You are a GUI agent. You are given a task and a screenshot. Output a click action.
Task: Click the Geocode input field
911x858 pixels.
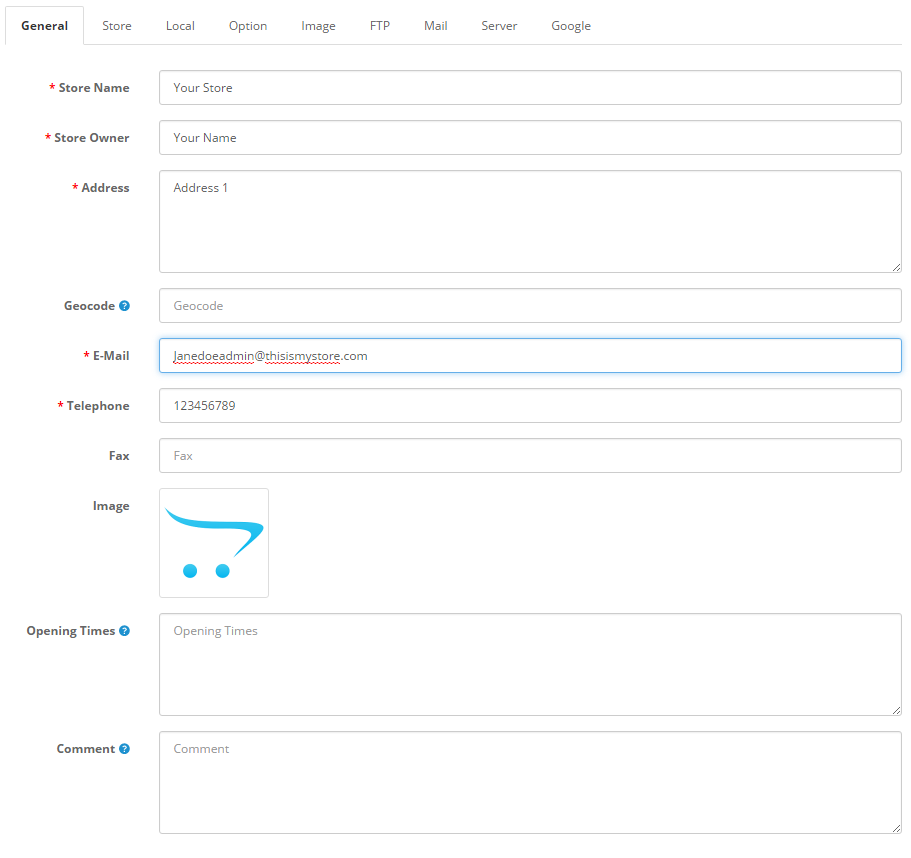coord(530,306)
